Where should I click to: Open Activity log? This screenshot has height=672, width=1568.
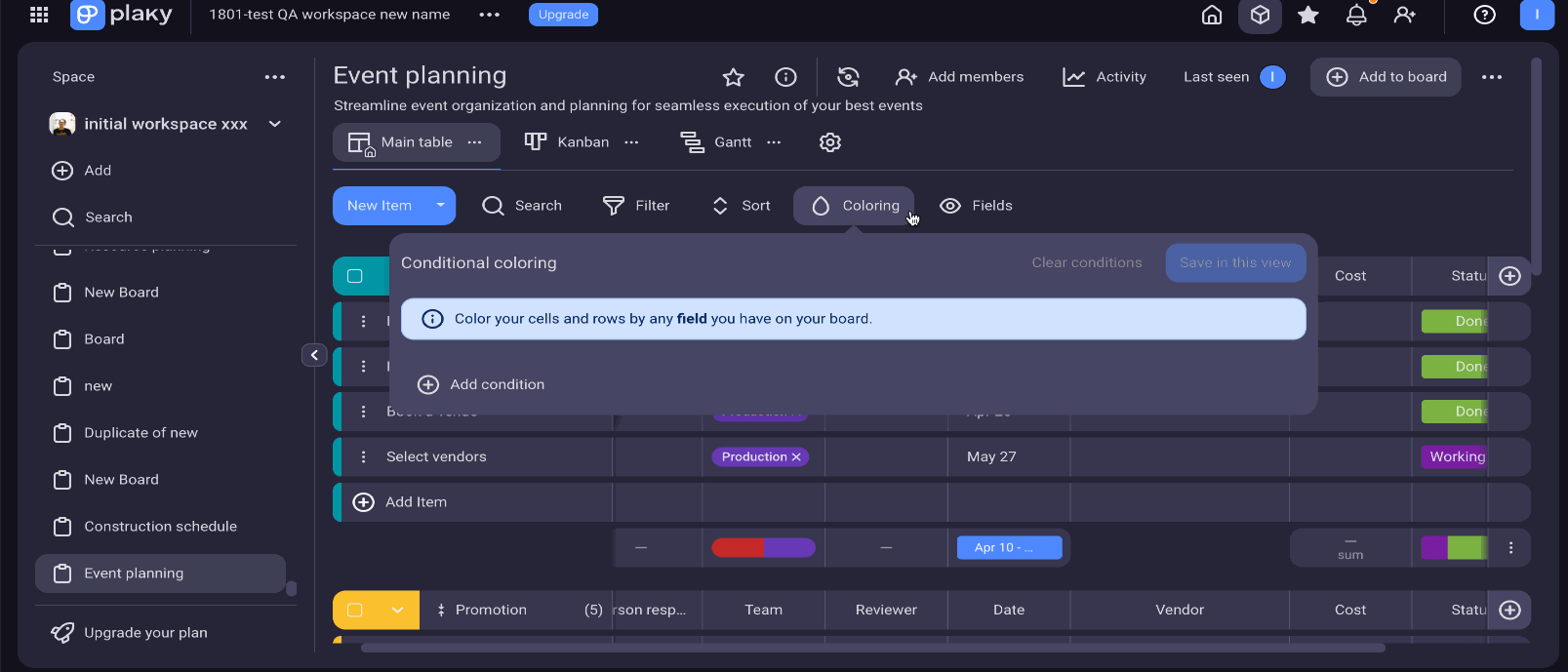1104,77
